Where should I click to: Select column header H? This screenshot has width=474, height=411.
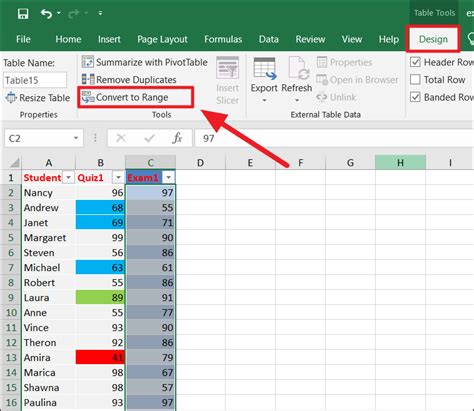[400, 163]
